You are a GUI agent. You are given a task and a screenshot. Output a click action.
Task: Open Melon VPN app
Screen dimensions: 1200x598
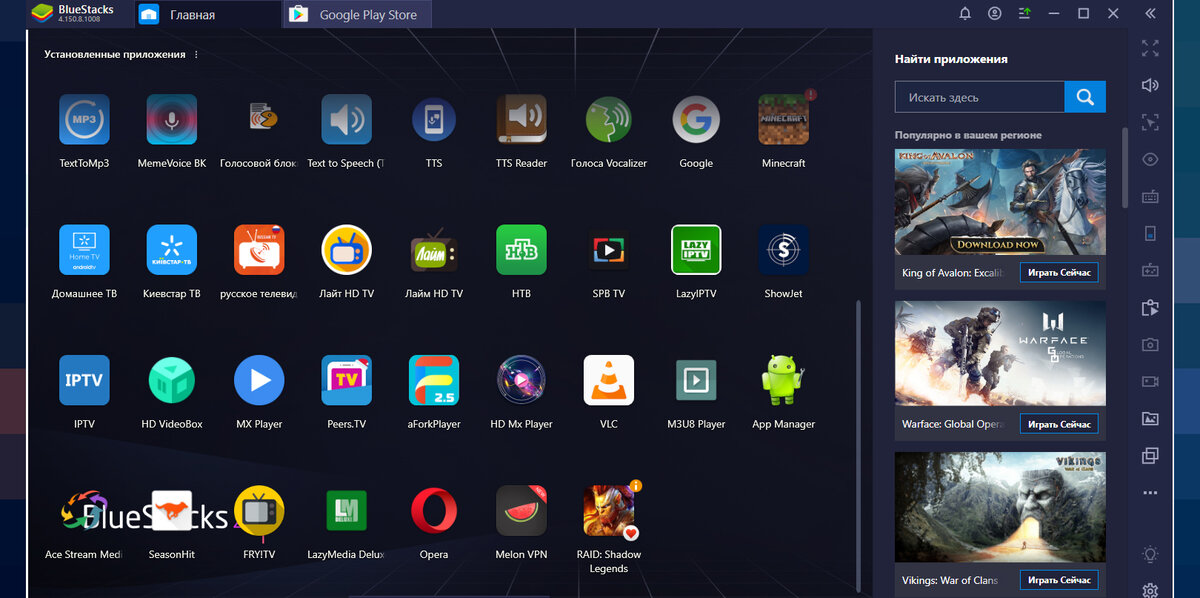(x=521, y=511)
